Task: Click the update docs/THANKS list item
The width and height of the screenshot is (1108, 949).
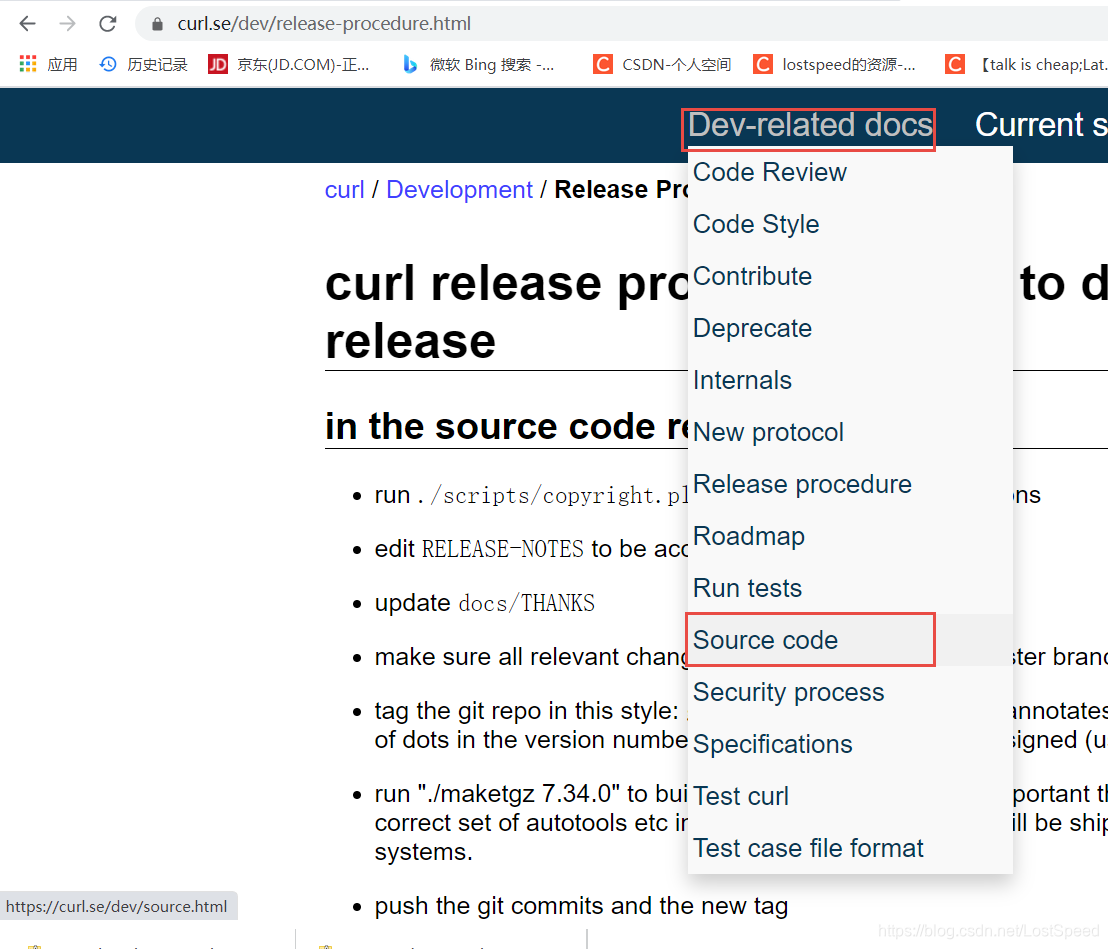Action: pyautogui.click(x=485, y=603)
